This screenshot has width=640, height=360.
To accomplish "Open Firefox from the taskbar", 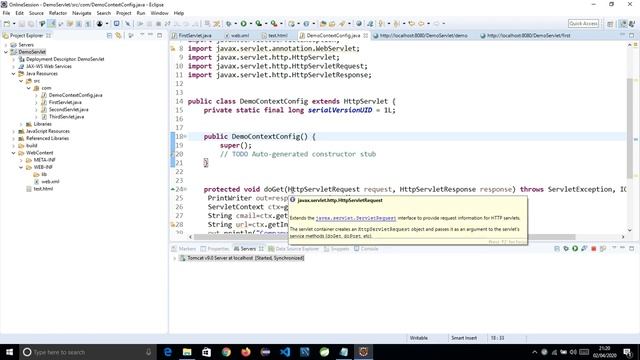I will point(246,352).
